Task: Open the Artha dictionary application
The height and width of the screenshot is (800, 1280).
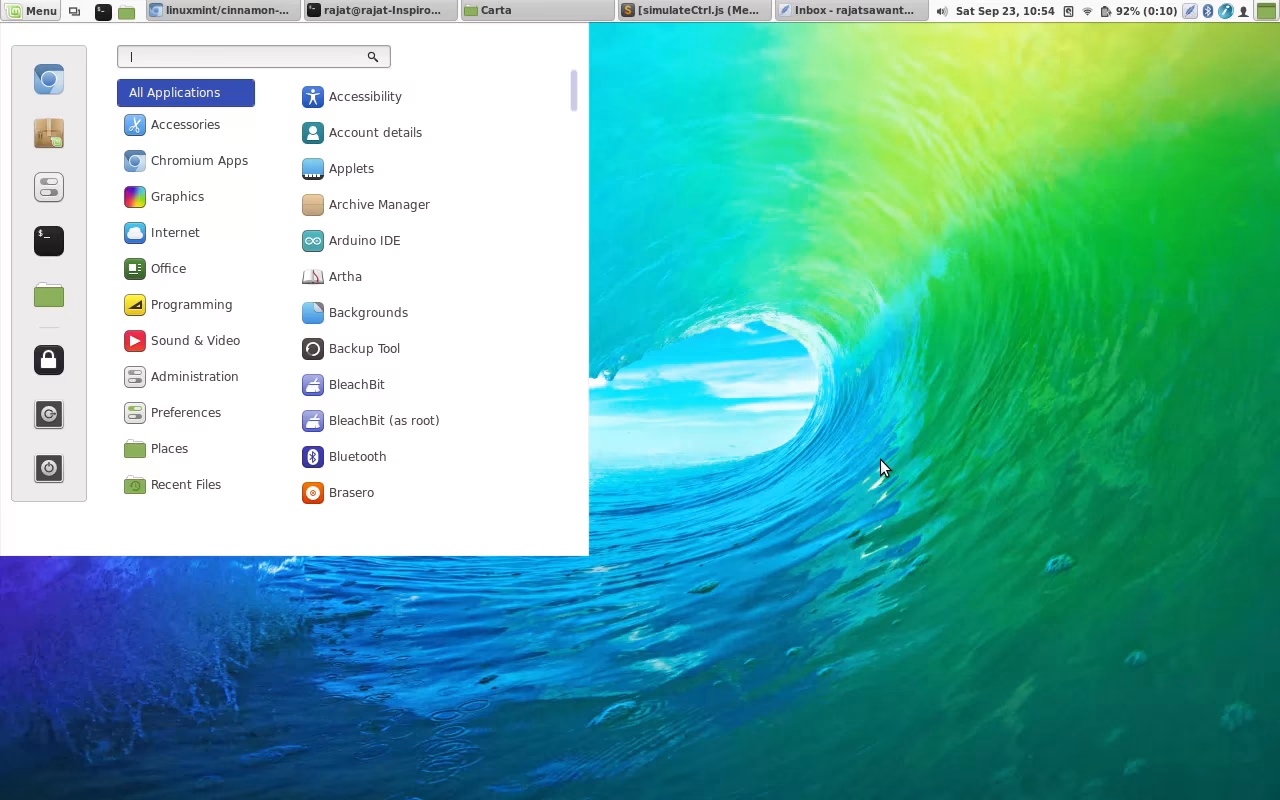Action: pyautogui.click(x=345, y=276)
